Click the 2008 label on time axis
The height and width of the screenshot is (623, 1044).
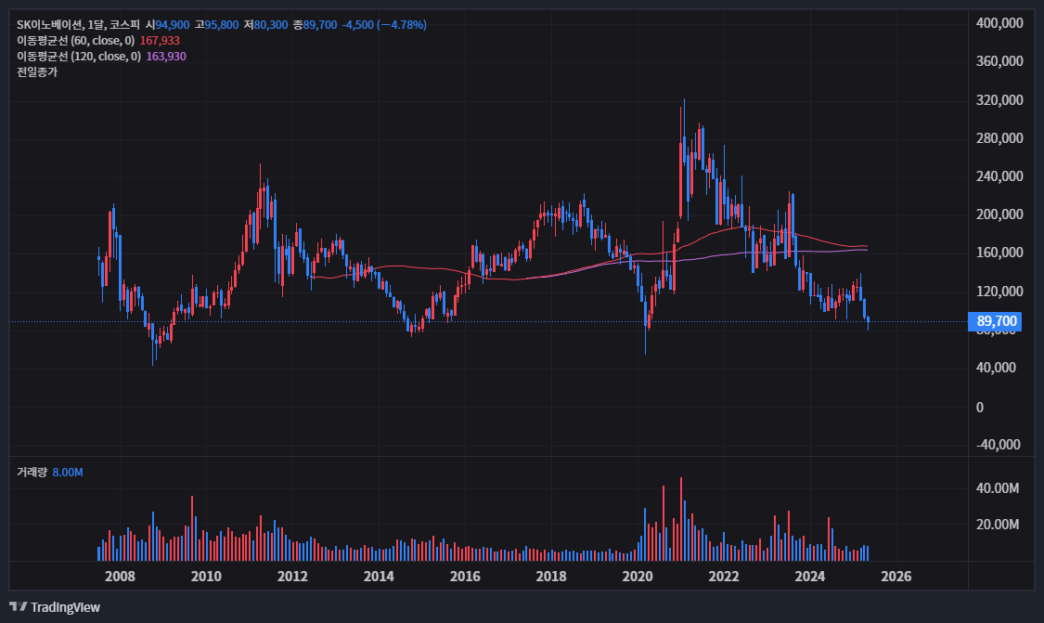pos(120,576)
